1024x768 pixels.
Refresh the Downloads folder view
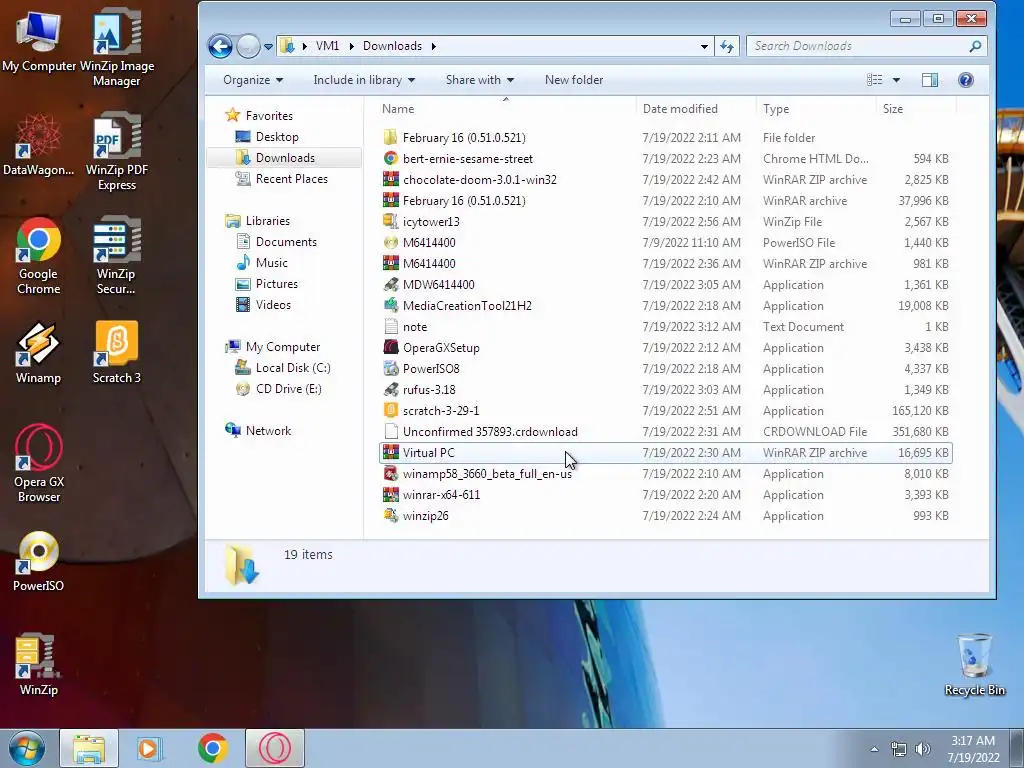click(x=727, y=46)
